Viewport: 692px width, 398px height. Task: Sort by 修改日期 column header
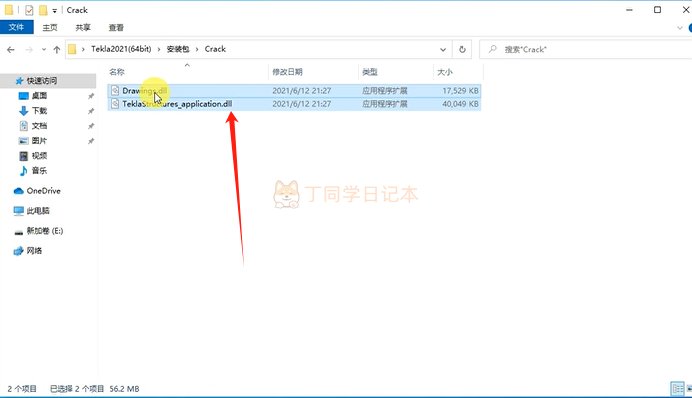287,72
